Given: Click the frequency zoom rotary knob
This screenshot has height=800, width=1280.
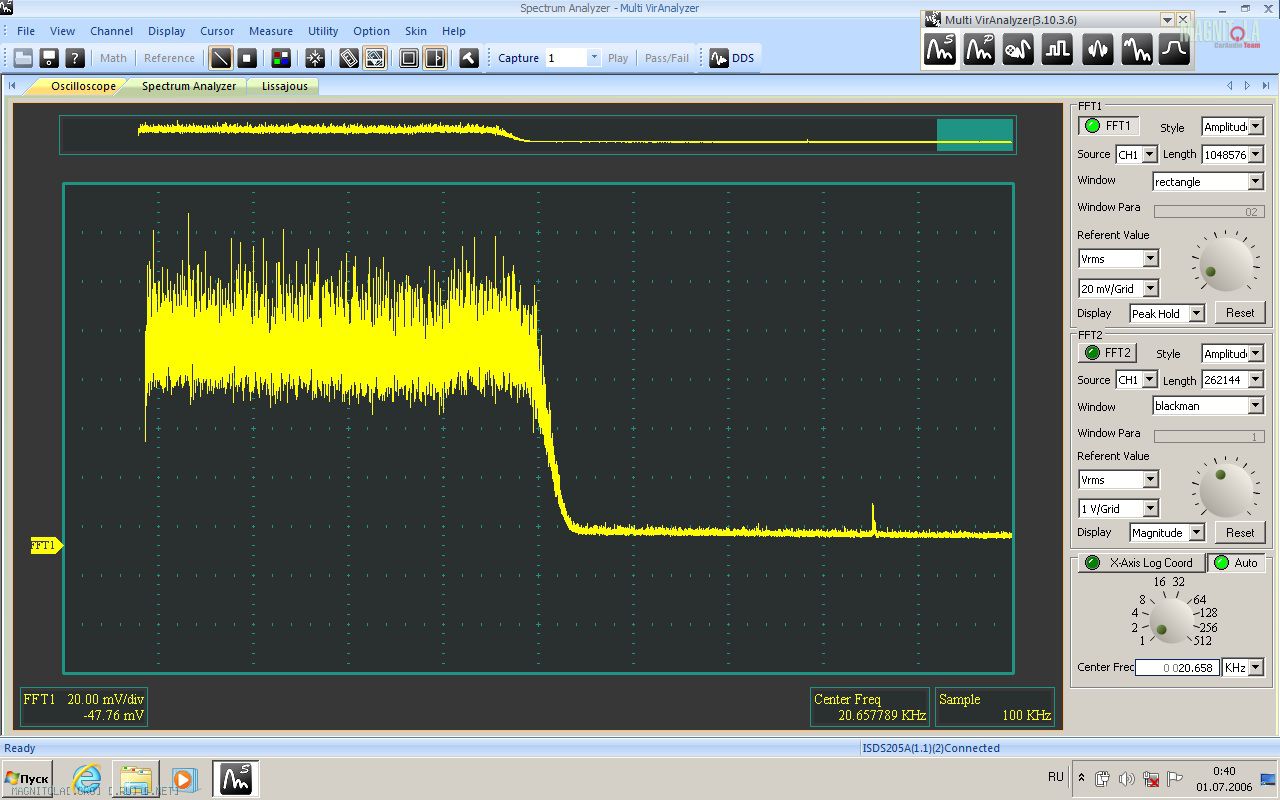Looking at the screenshot, I should [x=1170, y=620].
